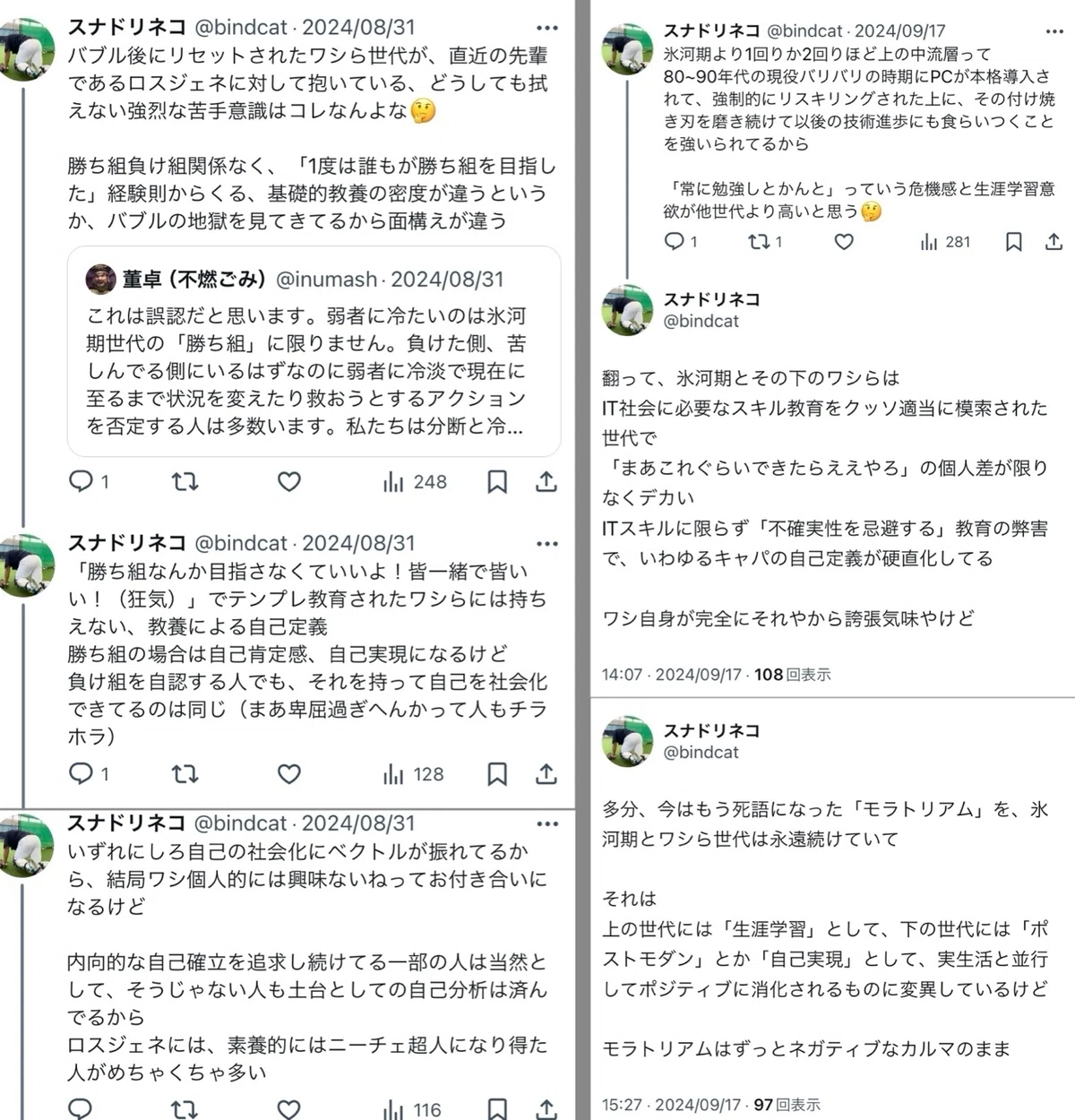Open the 97 回表示 view count
1075x1120 pixels.
click(787, 1105)
